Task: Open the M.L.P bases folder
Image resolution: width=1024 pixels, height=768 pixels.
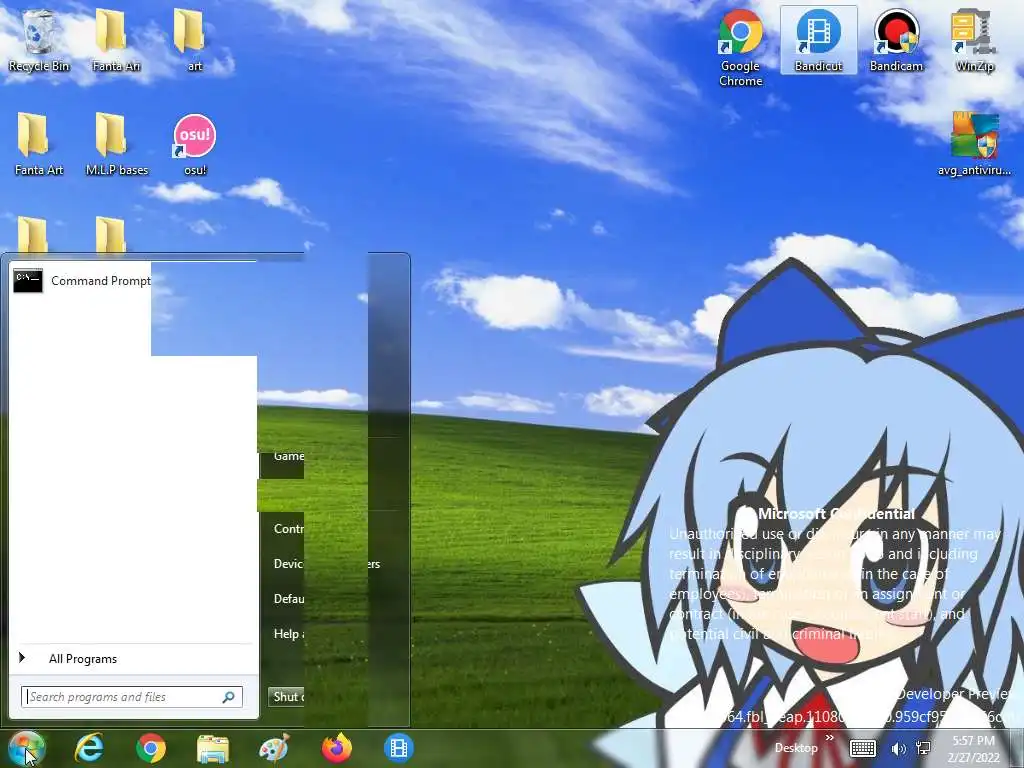Action: [117, 144]
